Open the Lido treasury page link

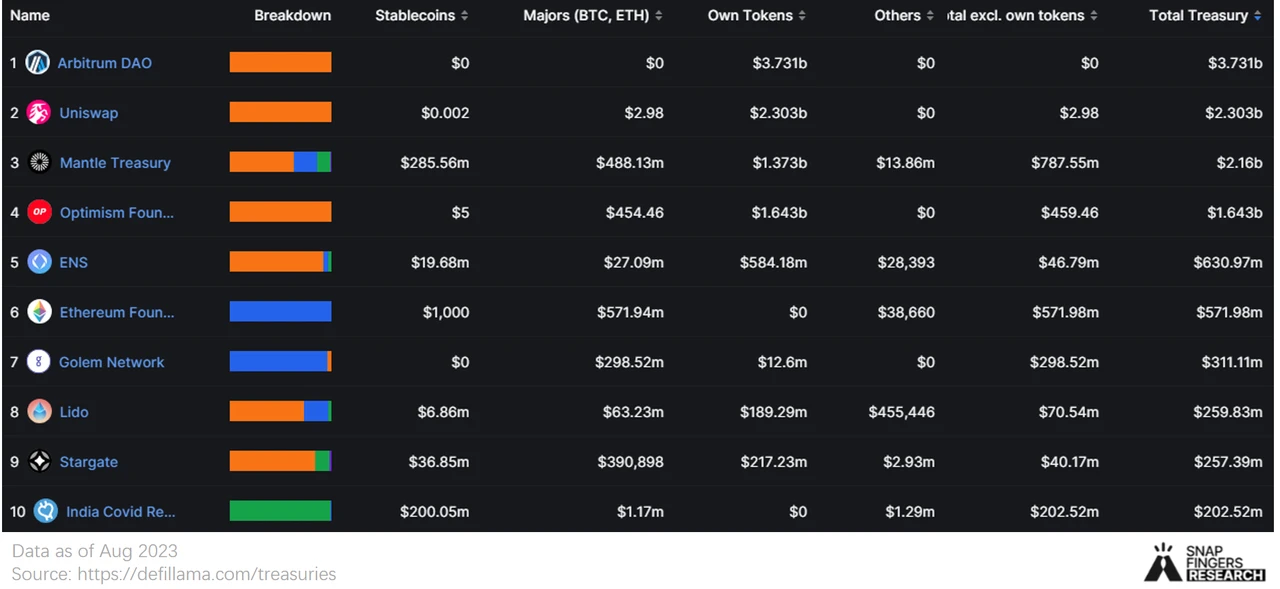click(x=74, y=412)
